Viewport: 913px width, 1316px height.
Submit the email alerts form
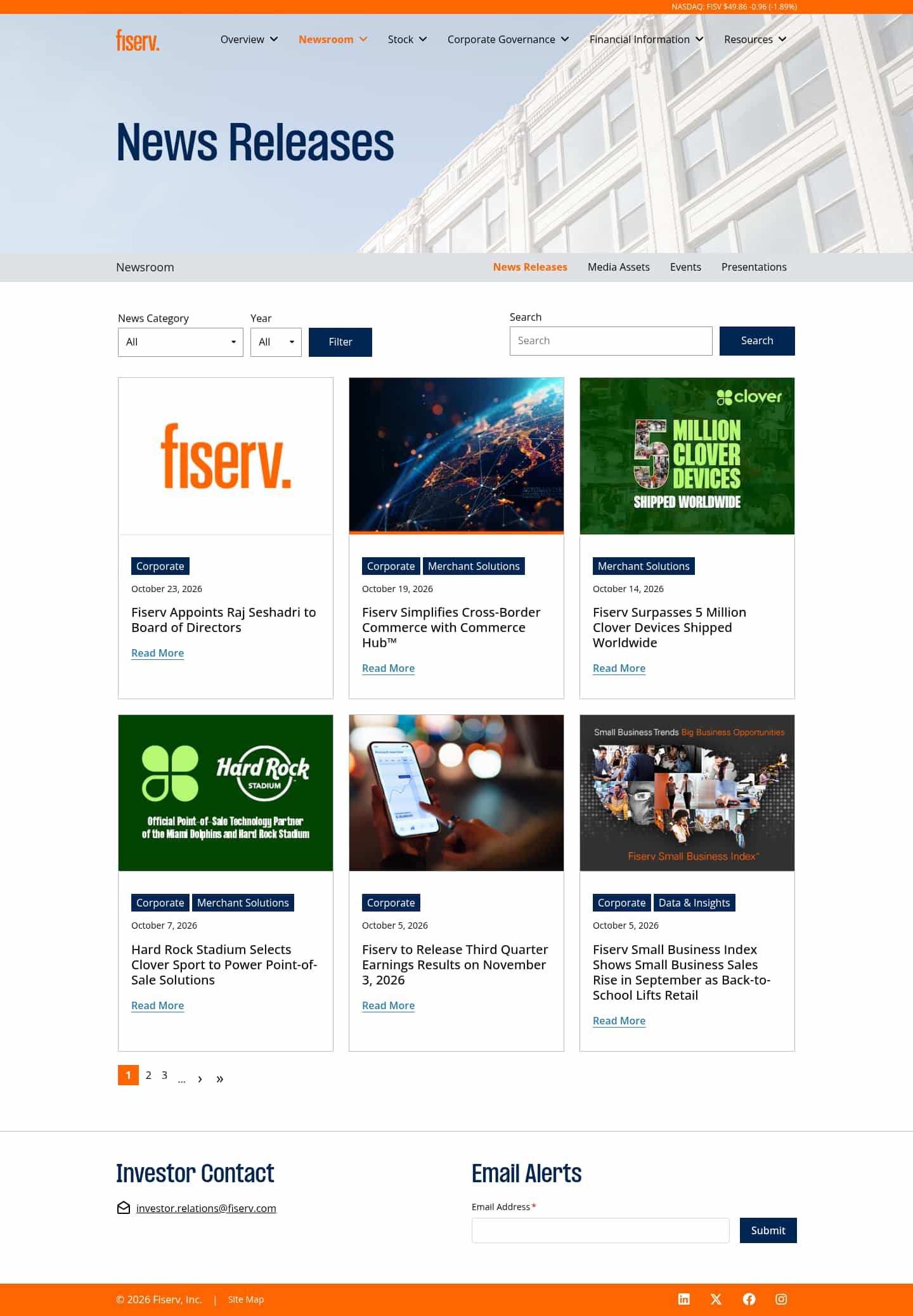pyautogui.click(x=768, y=1230)
